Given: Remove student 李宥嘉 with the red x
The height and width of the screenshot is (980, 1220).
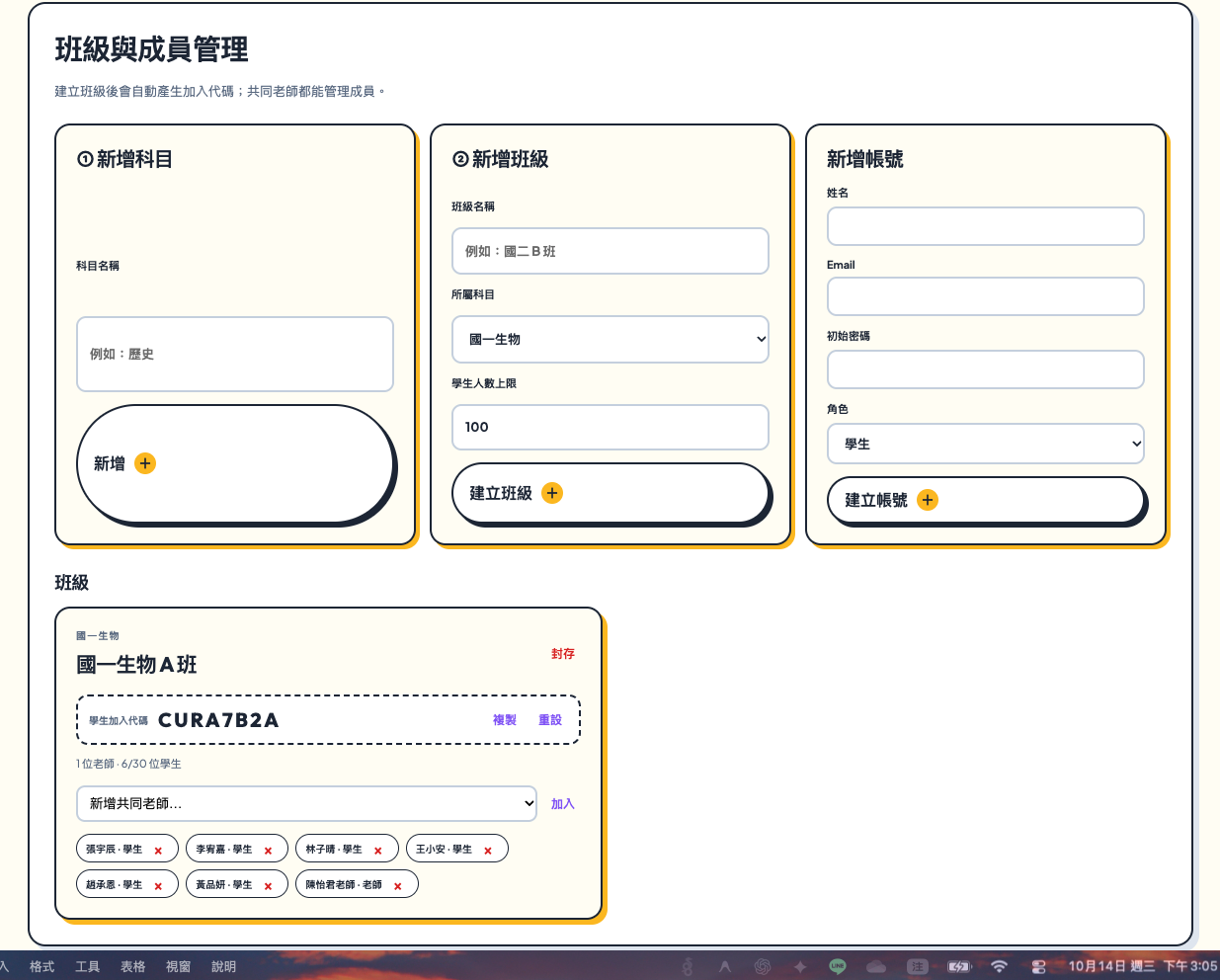Looking at the screenshot, I should [x=268, y=851].
